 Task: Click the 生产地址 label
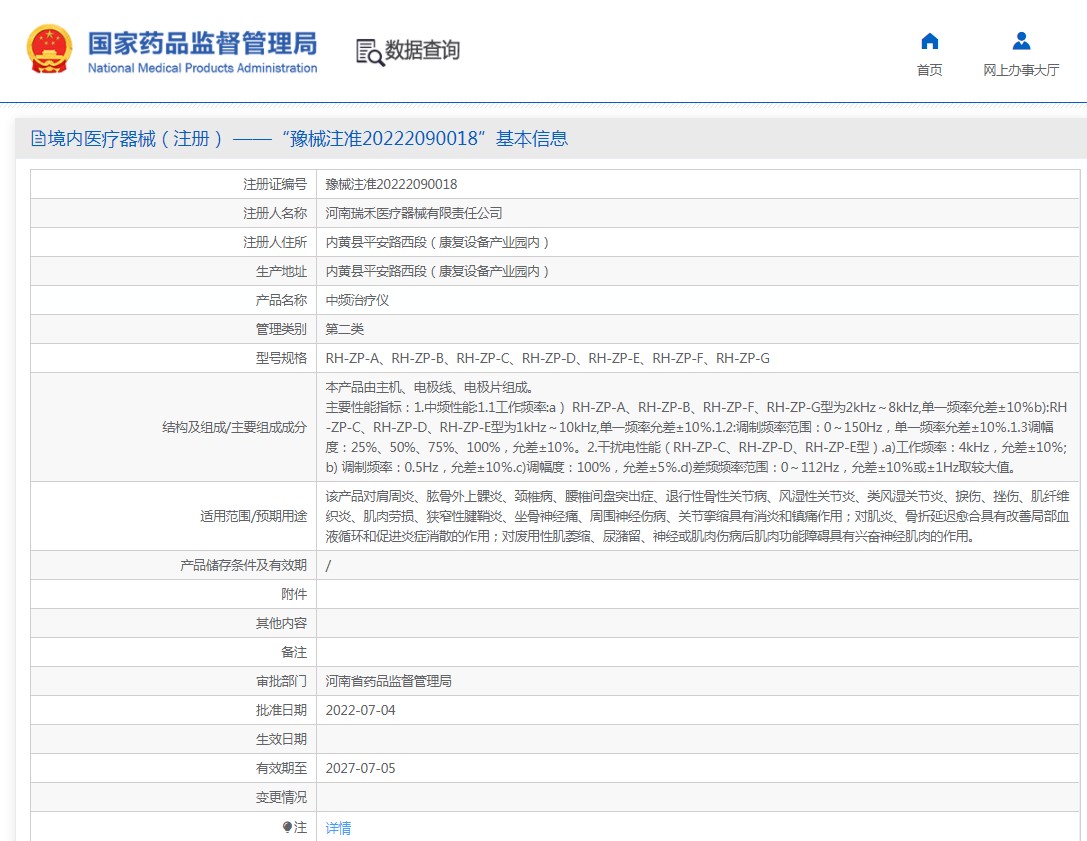tap(281, 271)
